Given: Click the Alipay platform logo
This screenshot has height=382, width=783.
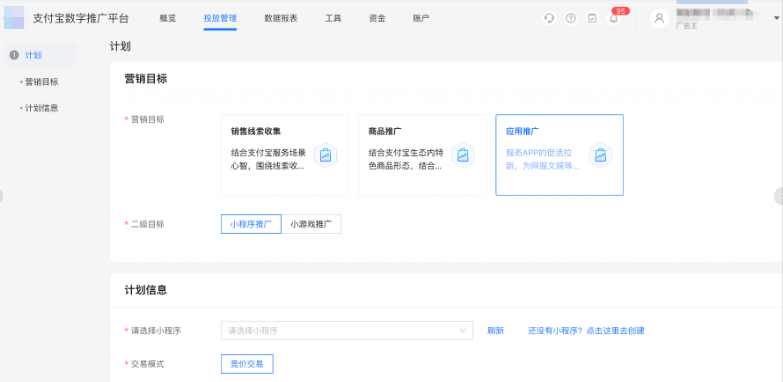Looking at the screenshot, I should coord(14,18).
